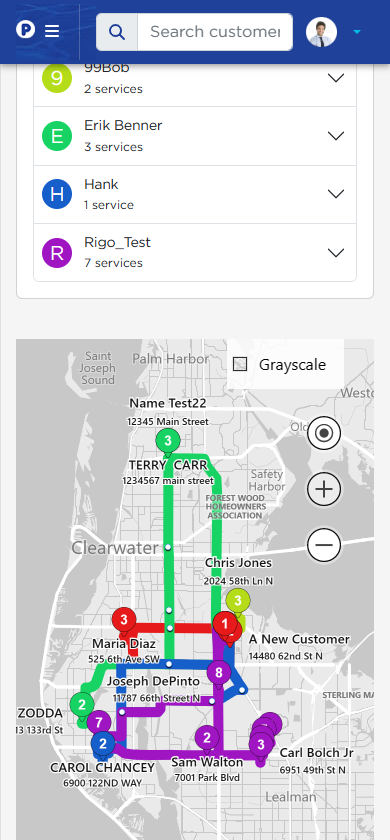Click the P logo icon
This screenshot has height=840, width=390.
pyautogui.click(x=25, y=29)
